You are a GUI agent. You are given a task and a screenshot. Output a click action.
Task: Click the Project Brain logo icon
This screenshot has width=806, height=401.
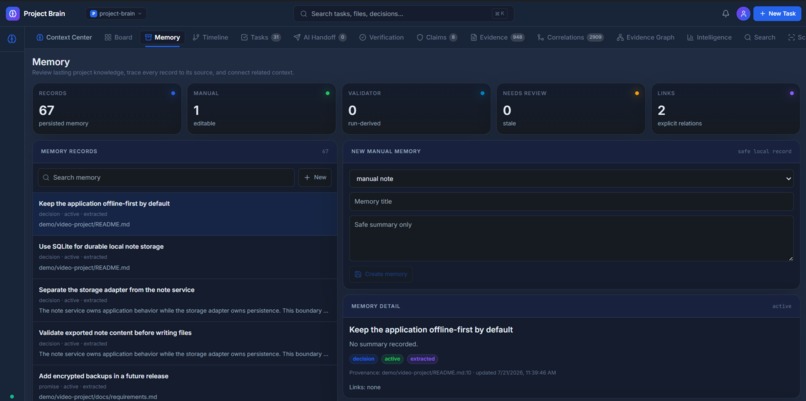(13, 14)
